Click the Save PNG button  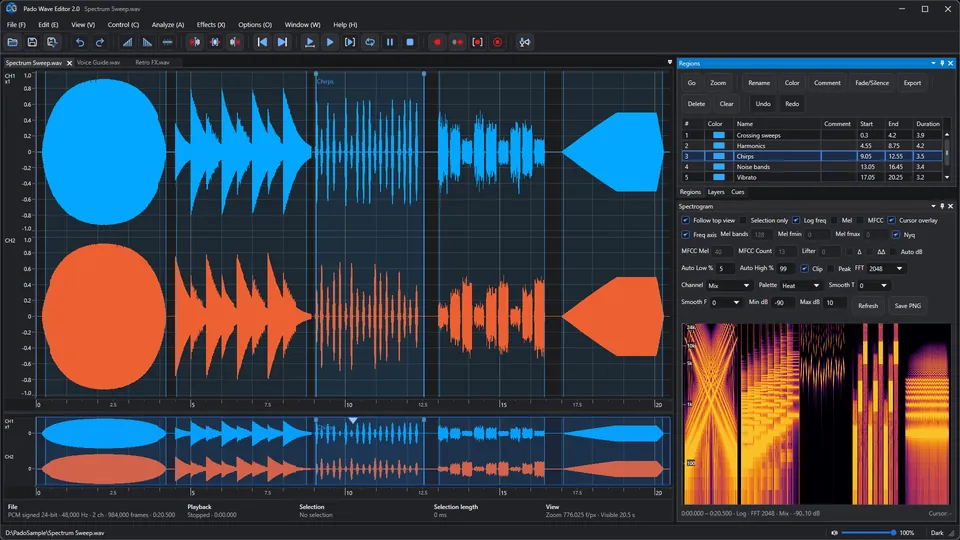point(907,306)
